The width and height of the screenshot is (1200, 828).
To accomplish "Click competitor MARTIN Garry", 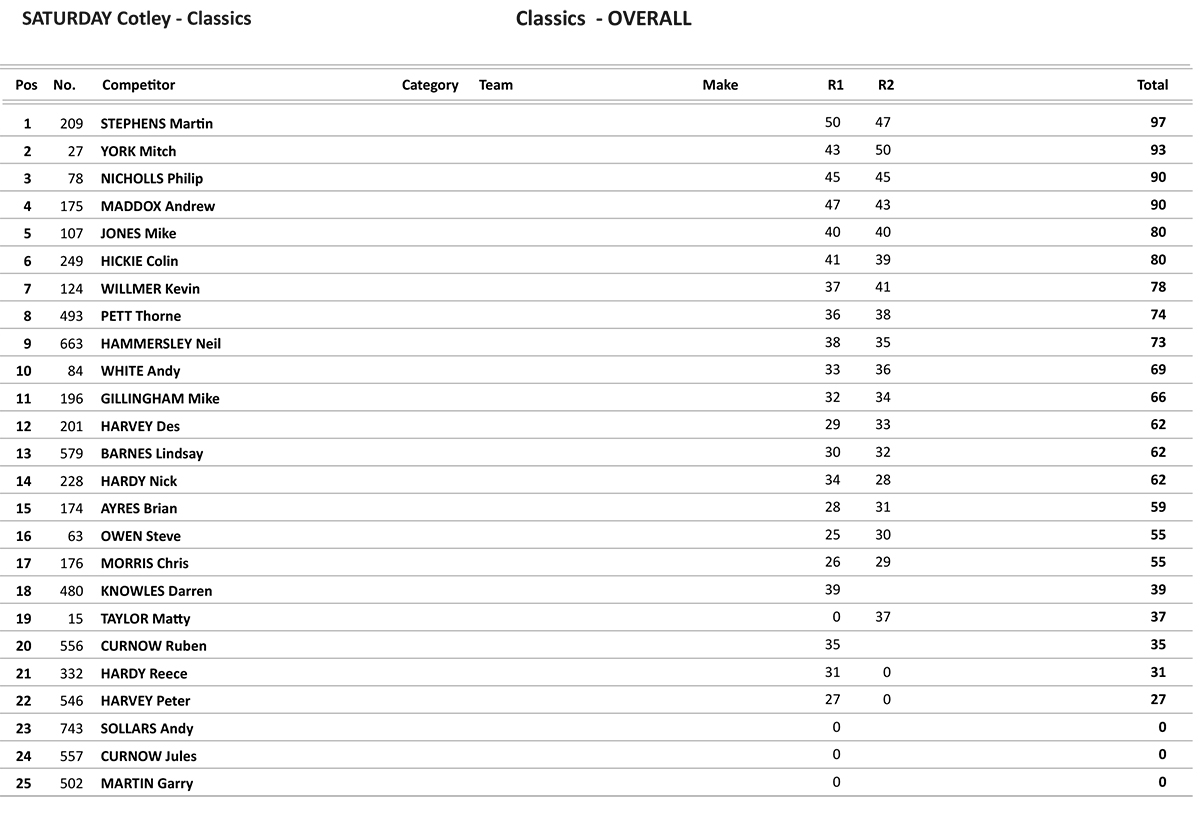I will pyautogui.click(x=147, y=784).
